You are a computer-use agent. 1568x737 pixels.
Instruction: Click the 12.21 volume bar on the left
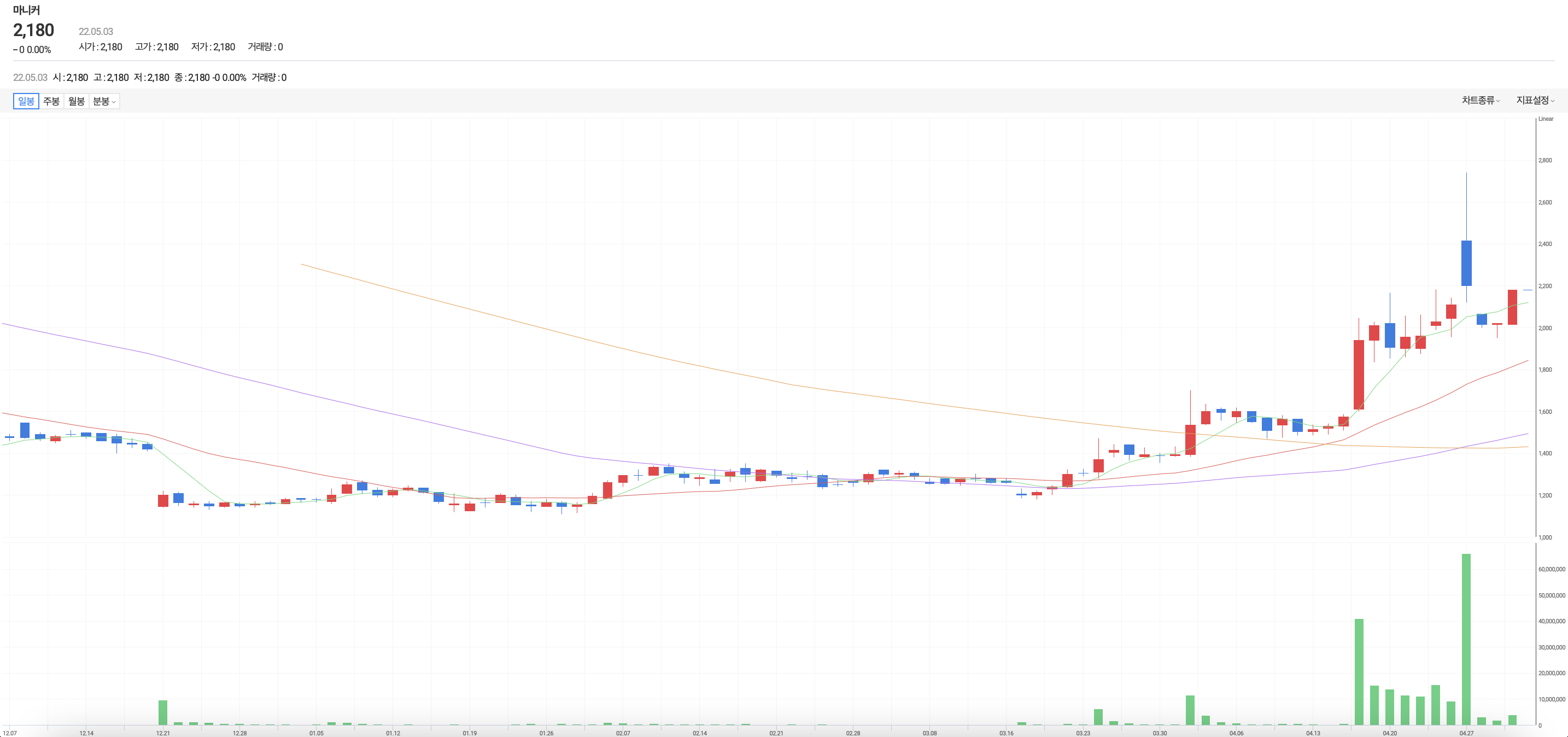(x=162, y=712)
